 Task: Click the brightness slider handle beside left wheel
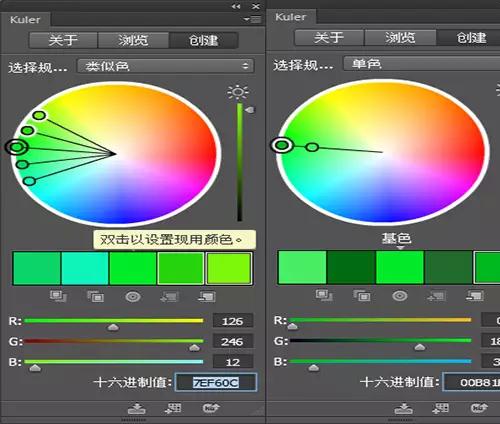pyautogui.click(x=250, y=110)
